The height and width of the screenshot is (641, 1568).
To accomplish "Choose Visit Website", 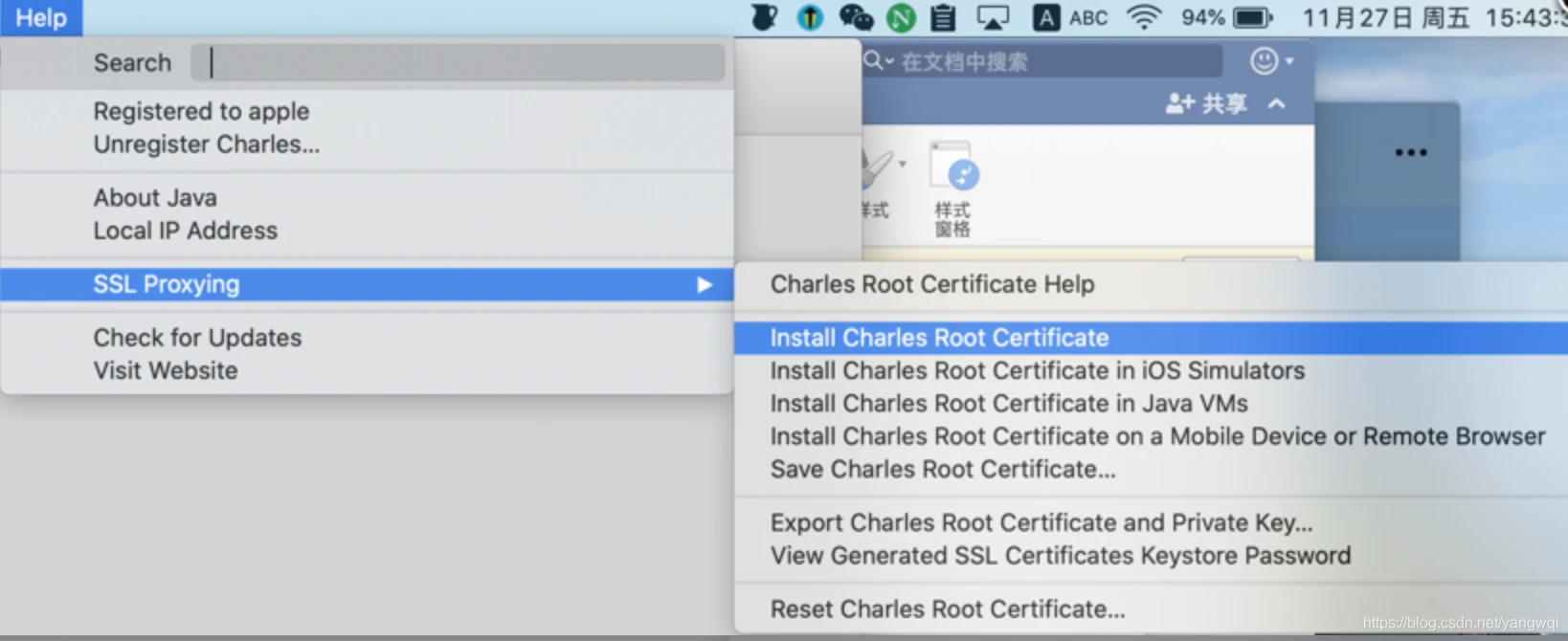I will coord(367,370).
